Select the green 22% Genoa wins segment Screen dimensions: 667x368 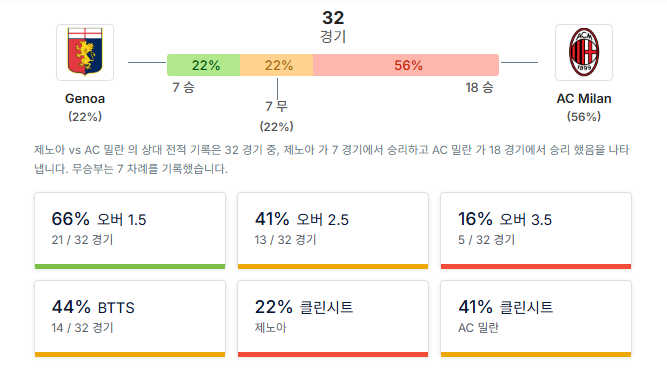(x=203, y=65)
